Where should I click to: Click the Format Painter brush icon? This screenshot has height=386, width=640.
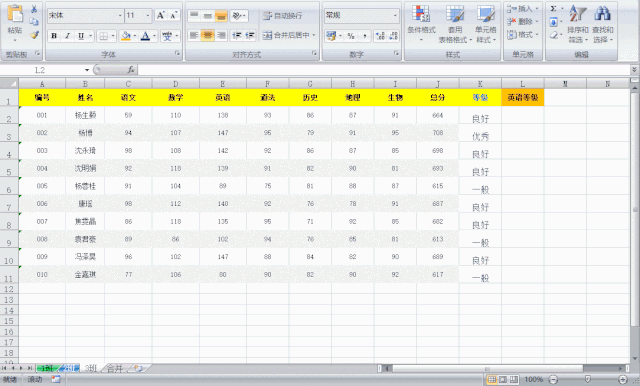click(34, 35)
